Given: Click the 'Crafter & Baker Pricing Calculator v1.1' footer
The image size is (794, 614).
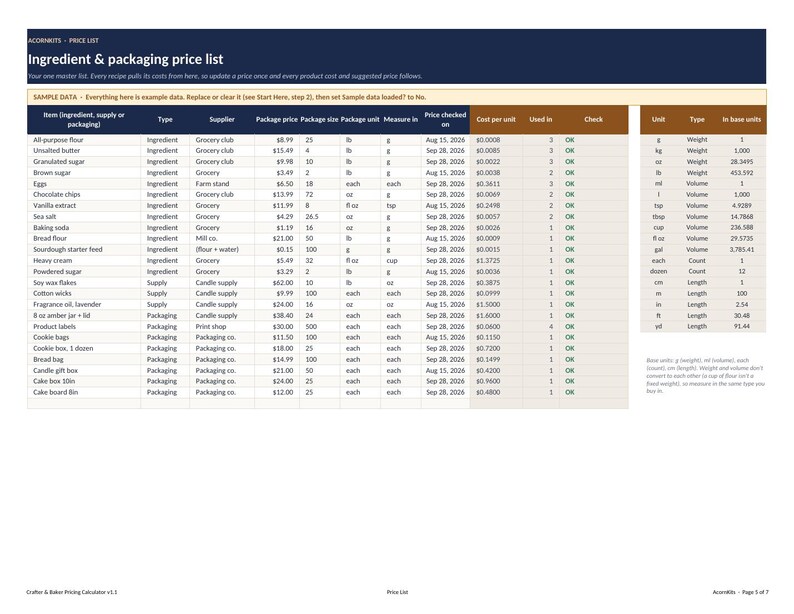Looking at the screenshot, I should [x=72, y=592].
